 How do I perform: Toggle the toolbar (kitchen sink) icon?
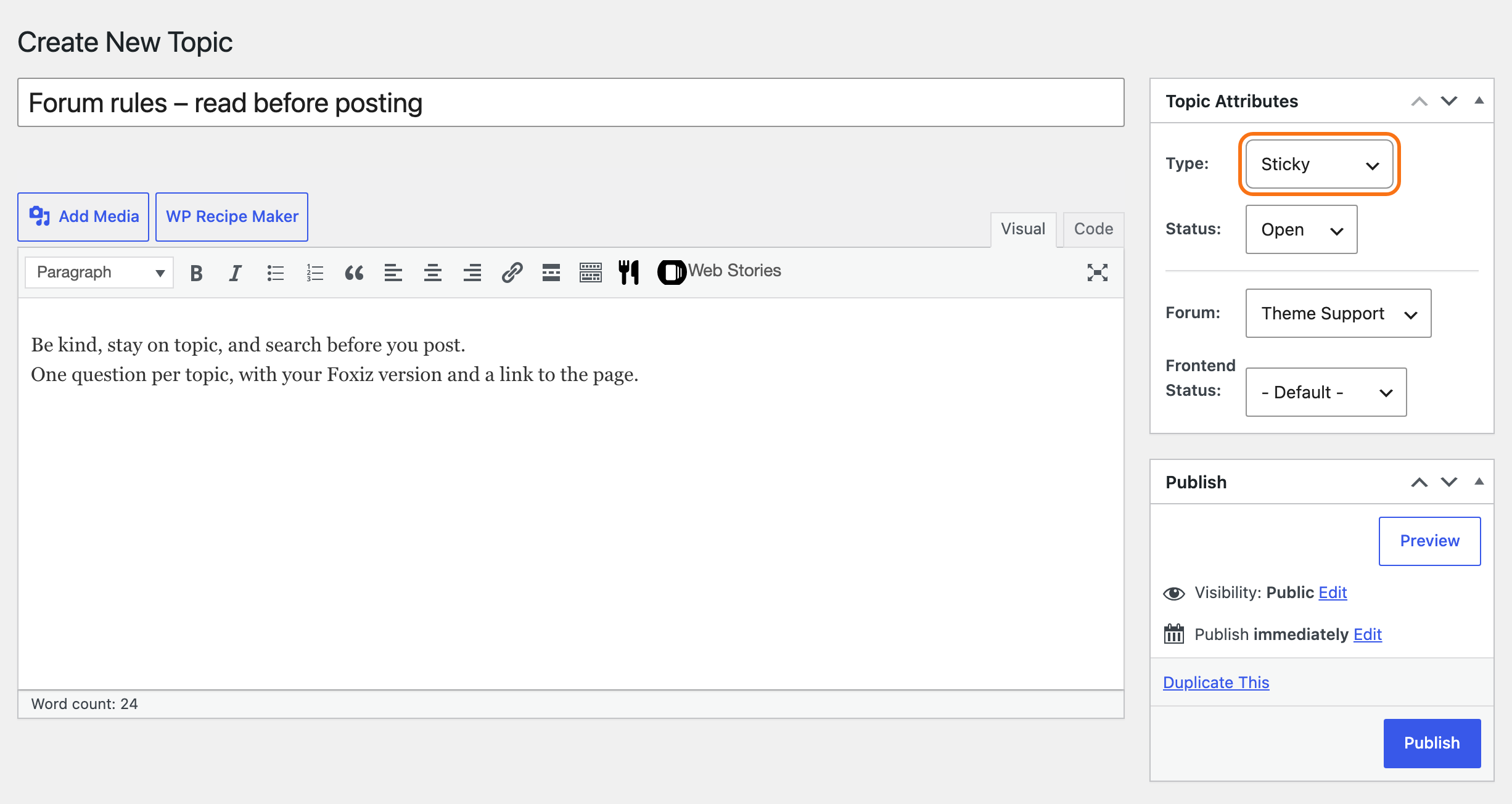591,273
